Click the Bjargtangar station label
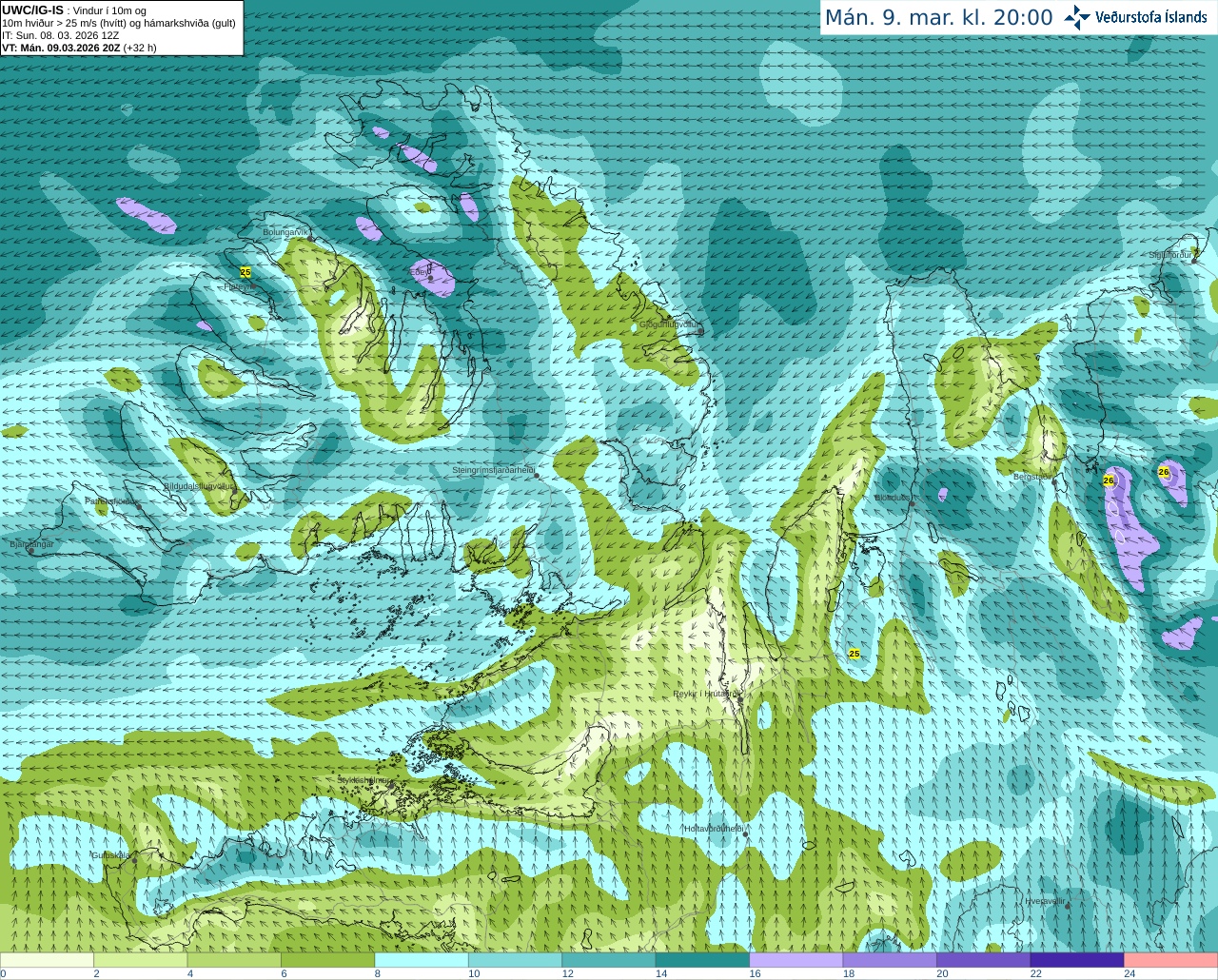The height and width of the screenshot is (980, 1218). coord(31,544)
